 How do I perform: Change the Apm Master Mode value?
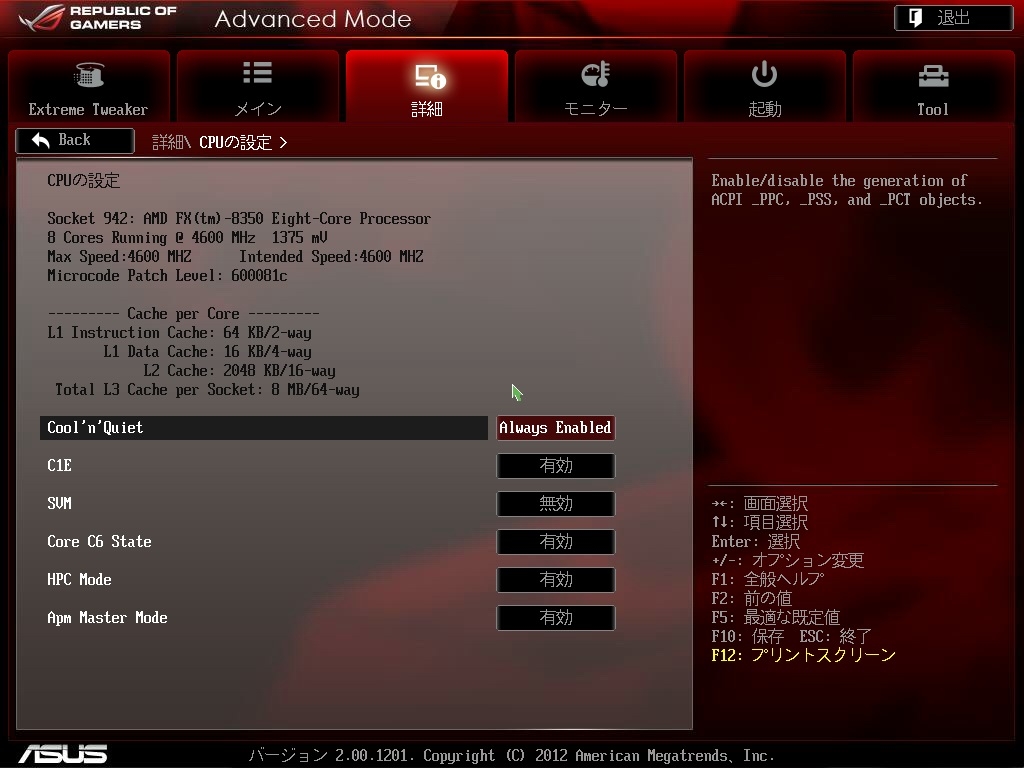click(555, 618)
